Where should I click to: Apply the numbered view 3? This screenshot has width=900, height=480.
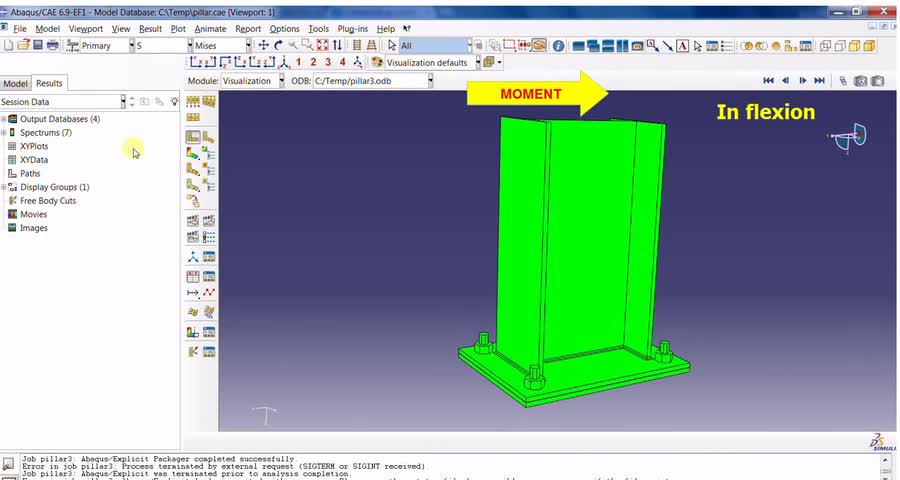click(x=328, y=62)
